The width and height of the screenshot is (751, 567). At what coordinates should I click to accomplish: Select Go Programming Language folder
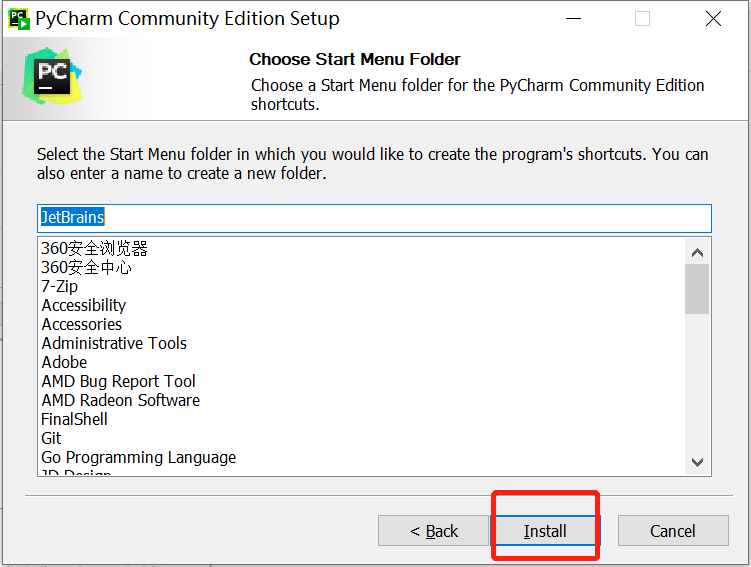pyautogui.click(x=138, y=457)
